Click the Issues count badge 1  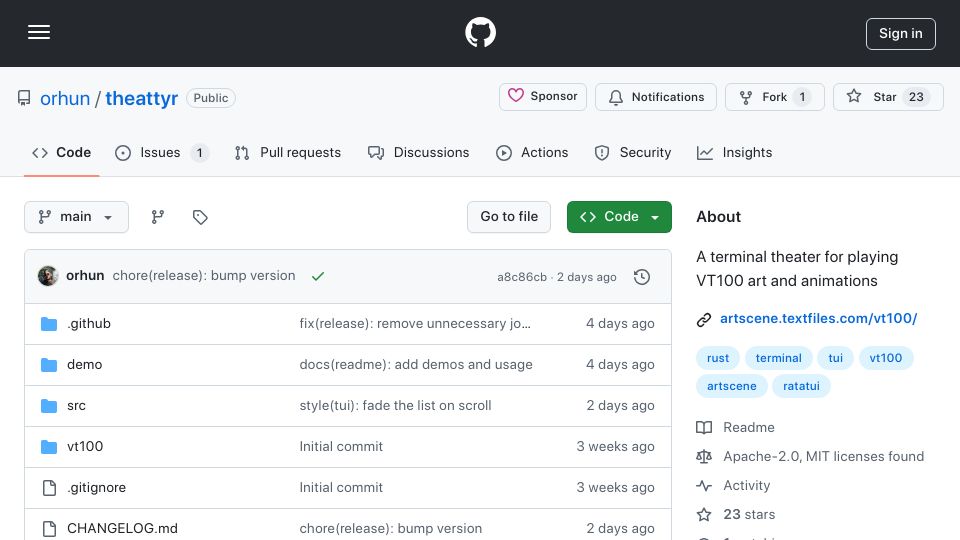(x=200, y=152)
